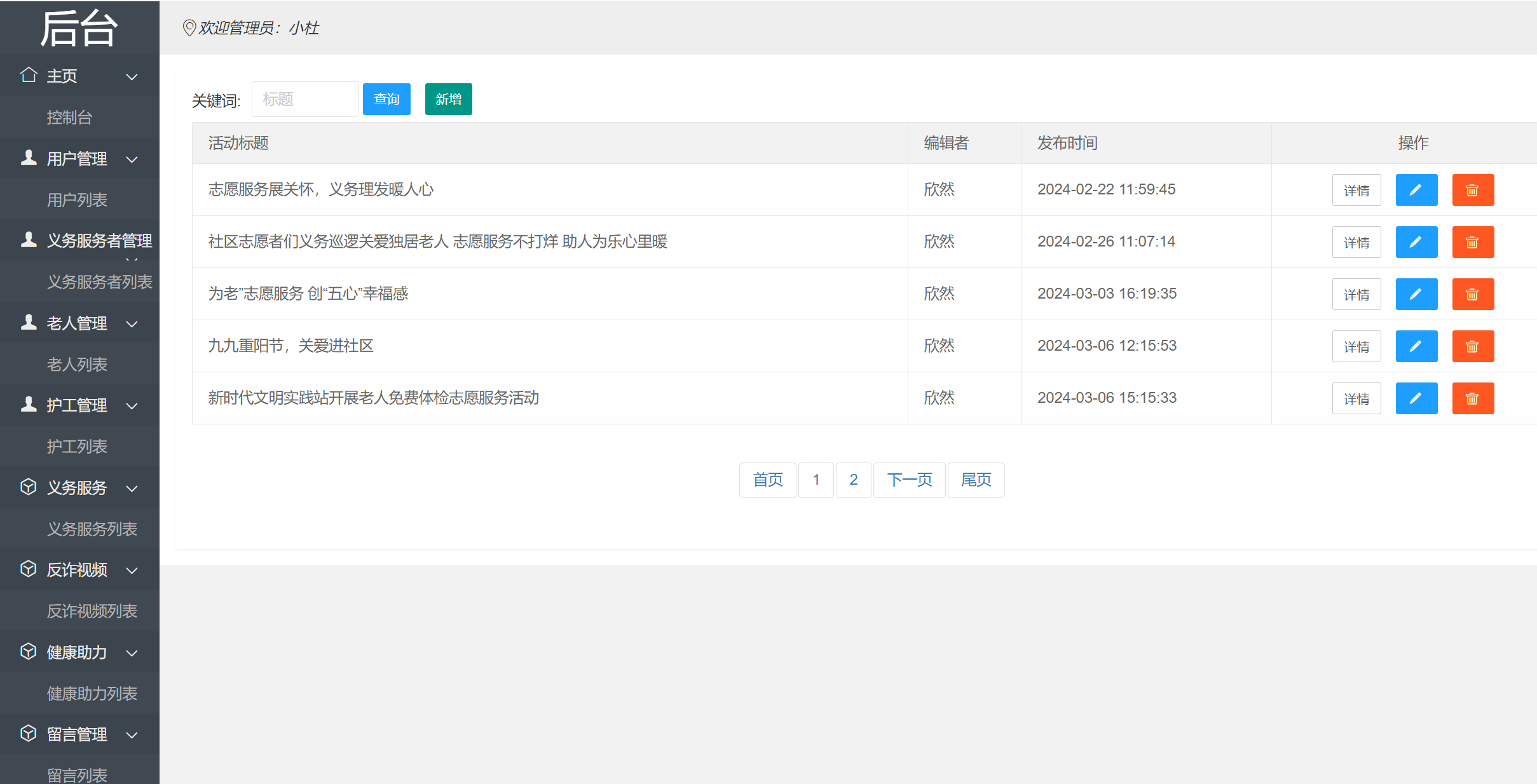
Task: Collapse the 义务服务 chevron
Action: coord(132,489)
